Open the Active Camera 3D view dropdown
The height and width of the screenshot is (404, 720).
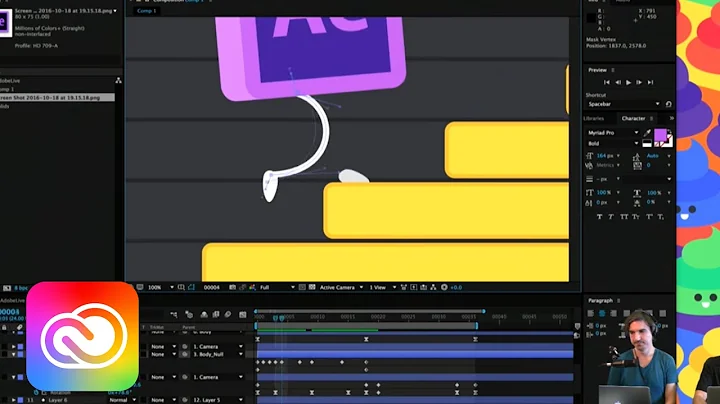pos(341,287)
